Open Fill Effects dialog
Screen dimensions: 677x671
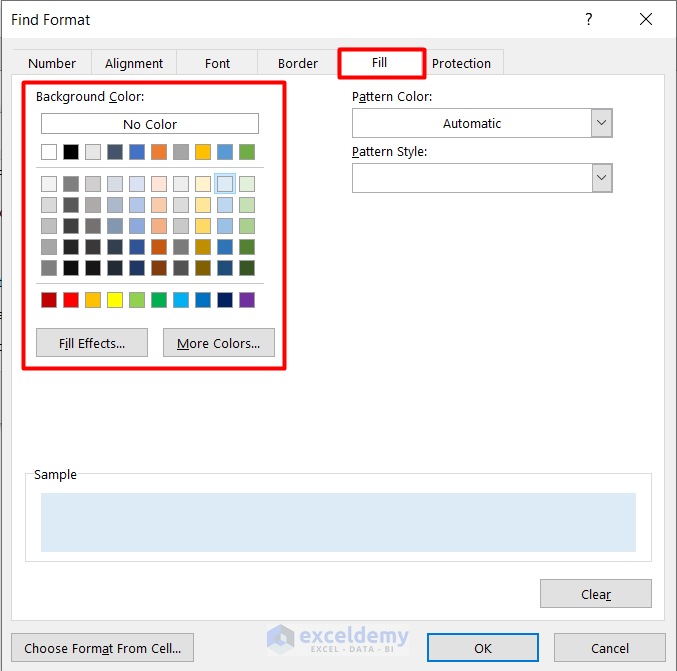tap(92, 343)
